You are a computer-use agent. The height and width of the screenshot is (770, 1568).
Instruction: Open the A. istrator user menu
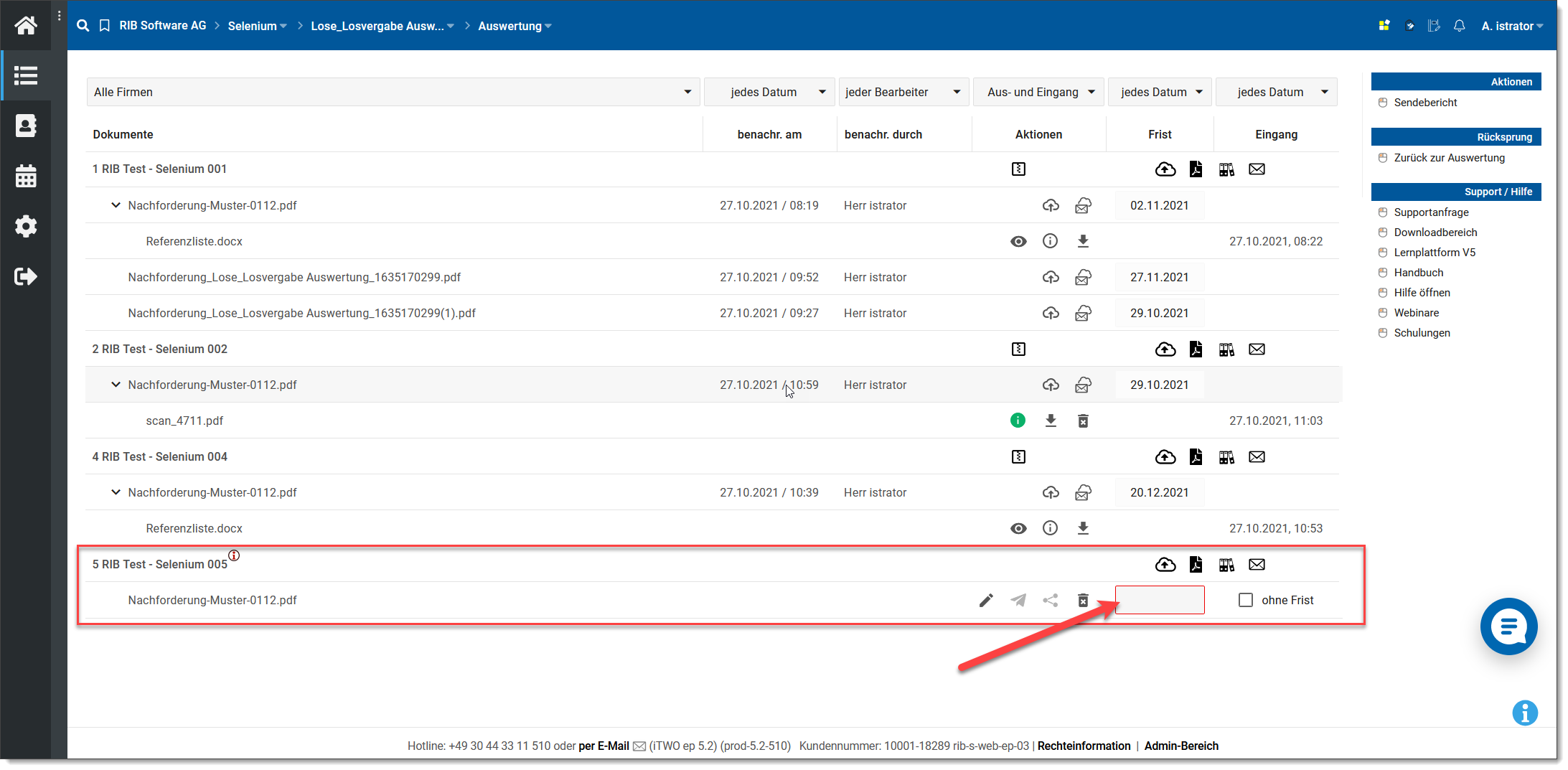tap(1512, 26)
